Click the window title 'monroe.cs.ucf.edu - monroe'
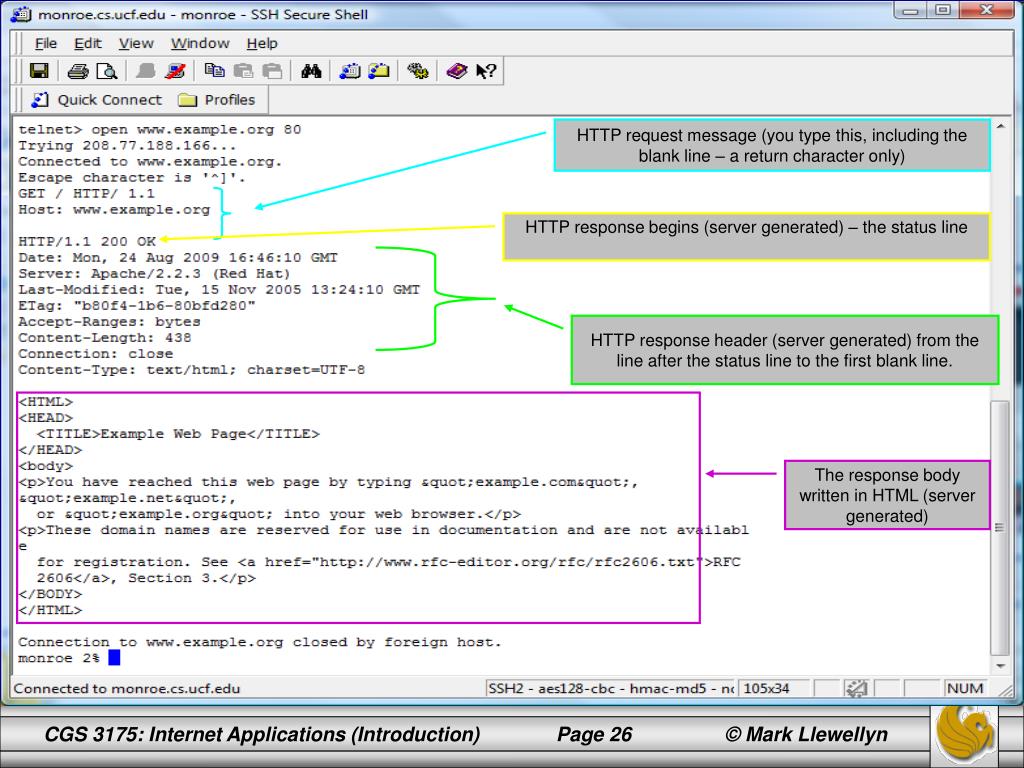Screen dimensions: 1024x768 [x=202, y=14]
